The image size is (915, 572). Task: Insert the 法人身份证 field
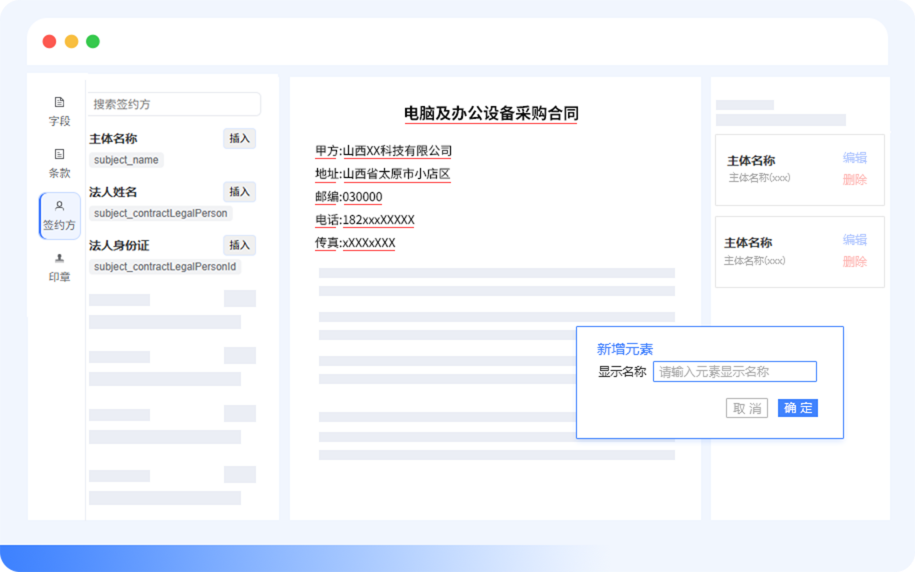[x=239, y=245]
